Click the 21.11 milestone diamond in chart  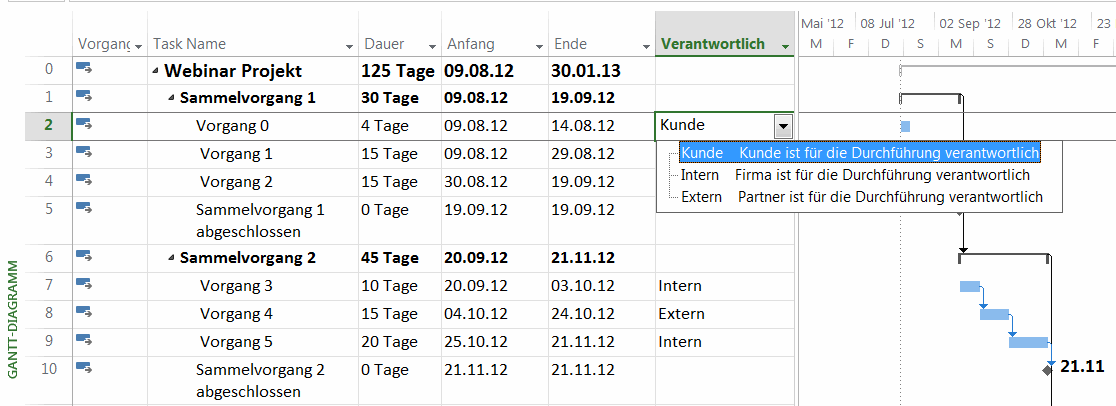[1047, 370]
